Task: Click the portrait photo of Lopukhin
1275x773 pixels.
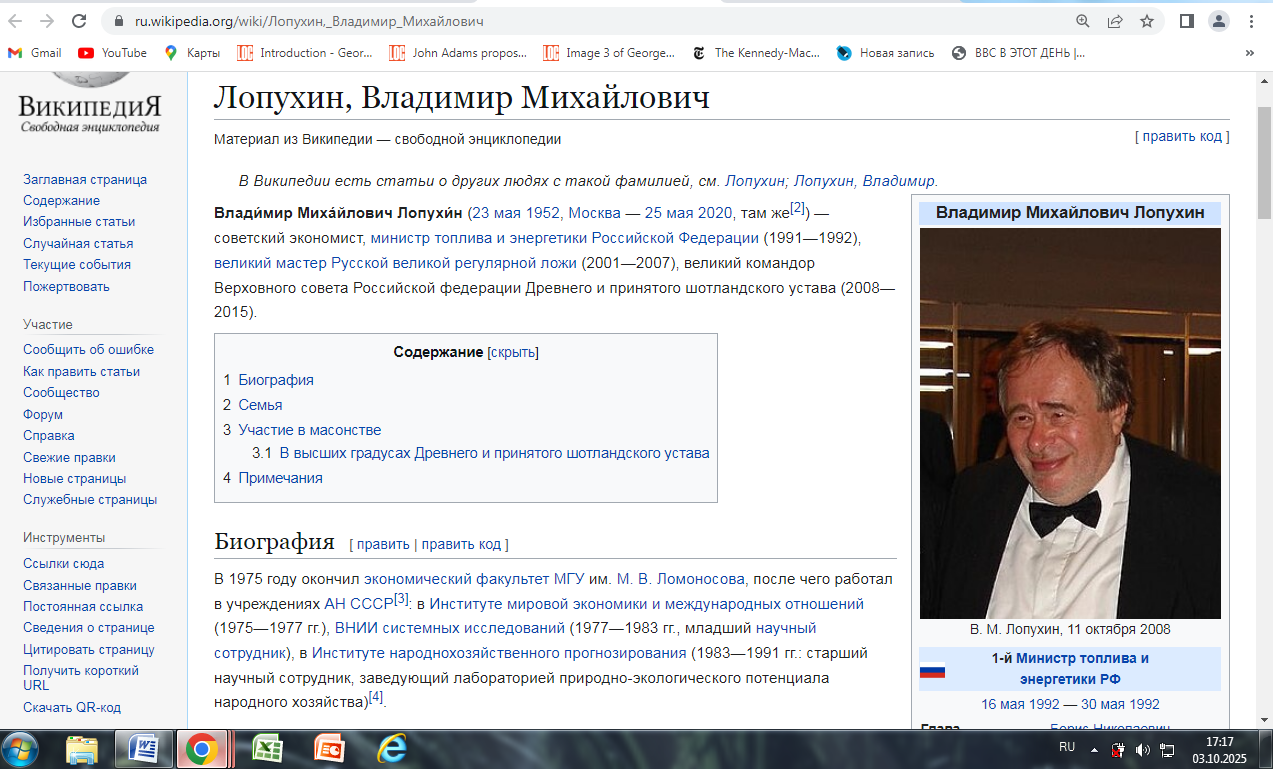Action: (x=1070, y=423)
